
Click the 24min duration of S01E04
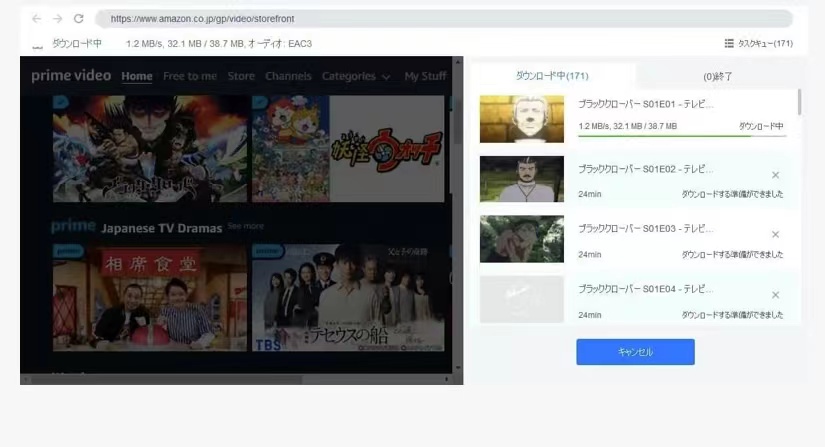pos(589,315)
